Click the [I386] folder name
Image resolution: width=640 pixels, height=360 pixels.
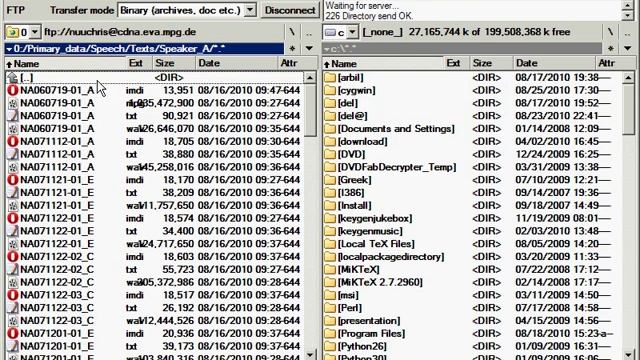click(x=351, y=193)
